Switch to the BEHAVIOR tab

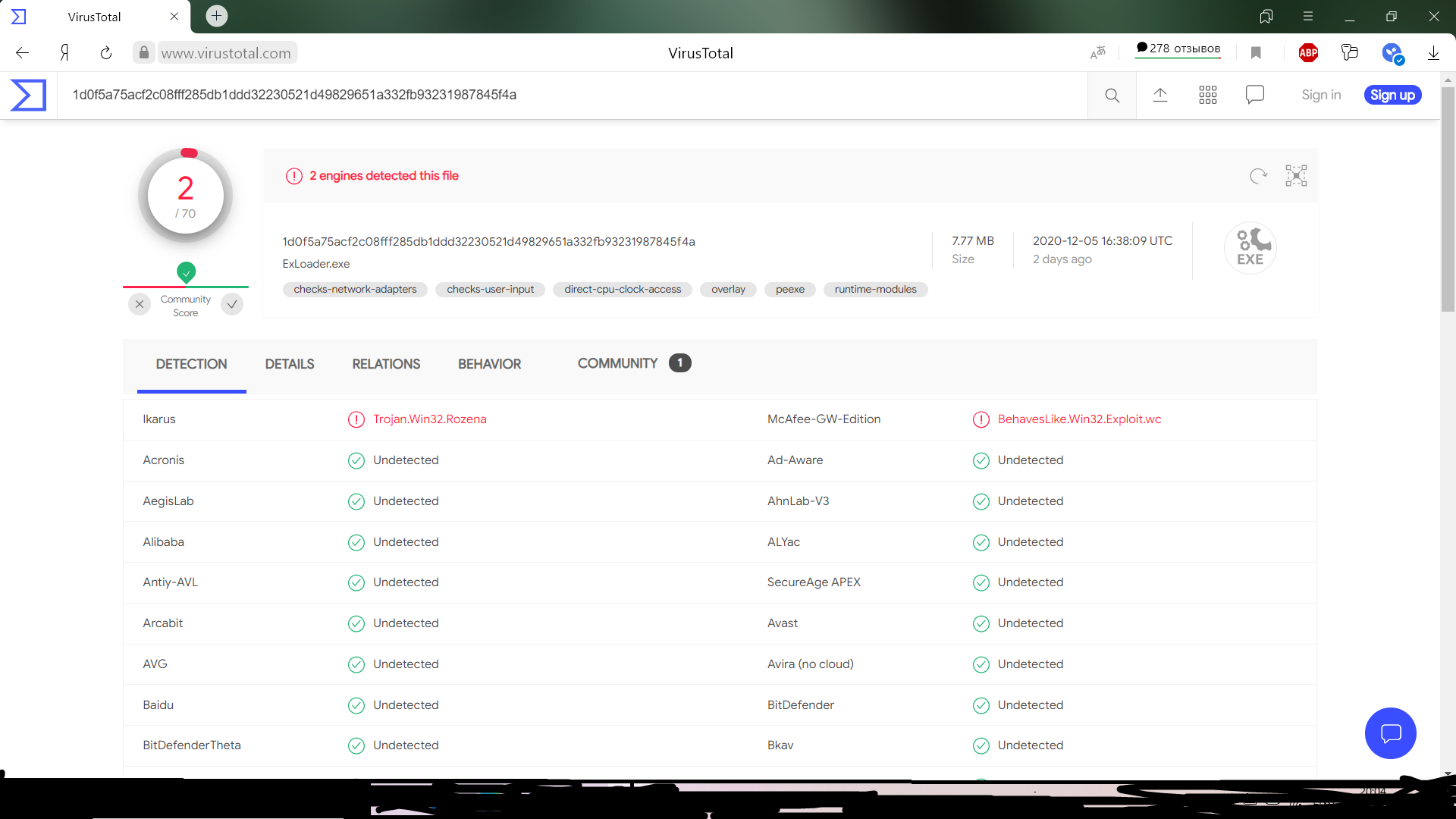pyautogui.click(x=489, y=364)
